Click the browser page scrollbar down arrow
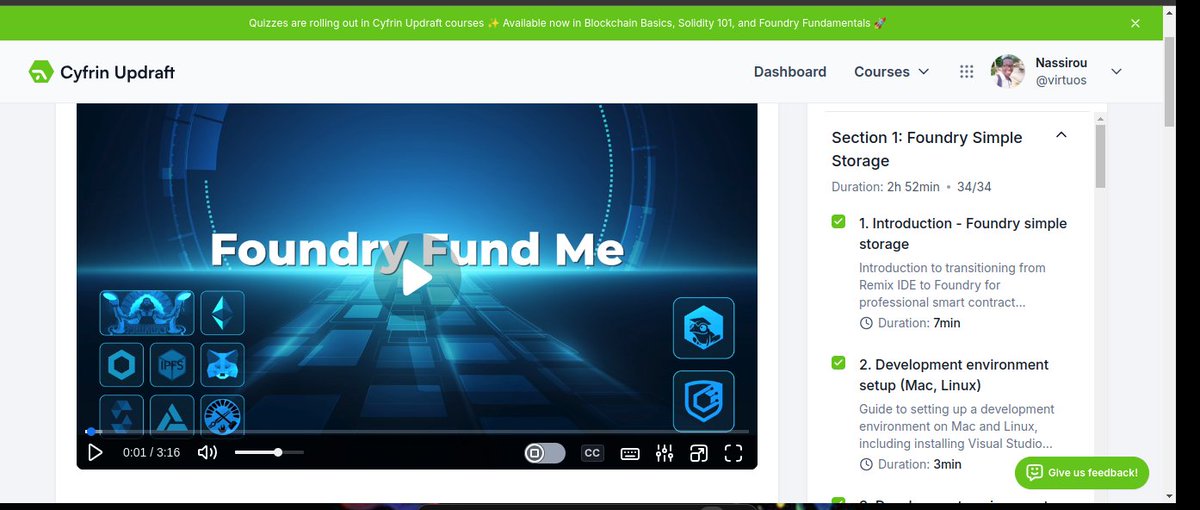1200x510 pixels. click(1170, 494)
